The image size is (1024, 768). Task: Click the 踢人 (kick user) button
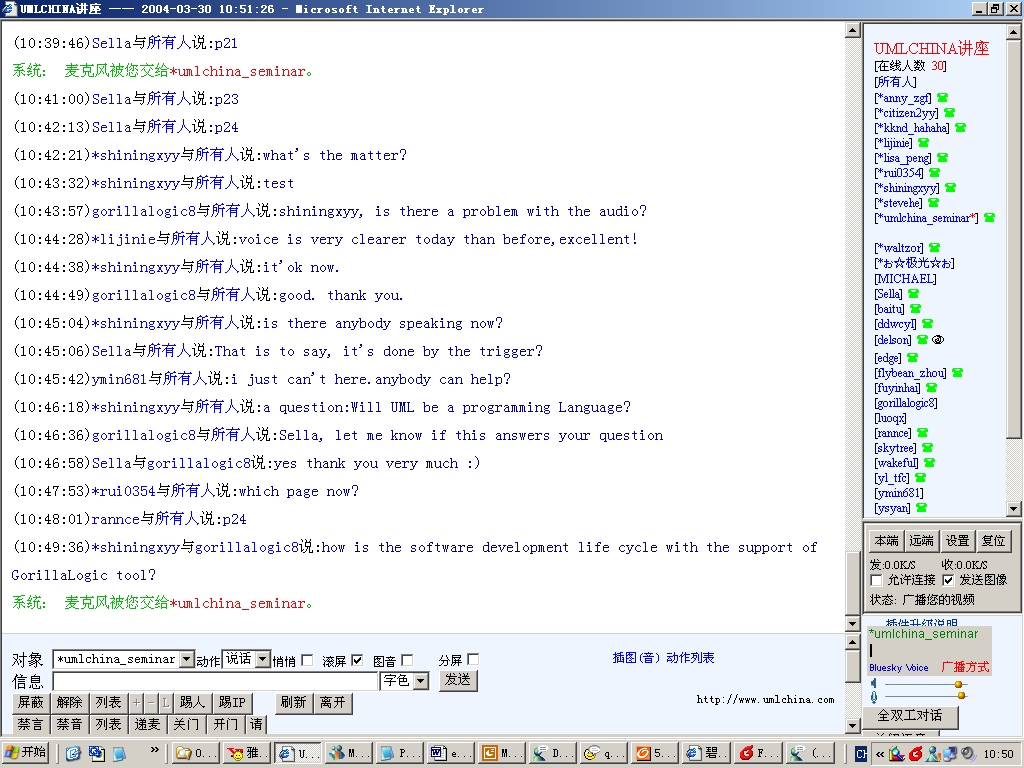[193, 703]
